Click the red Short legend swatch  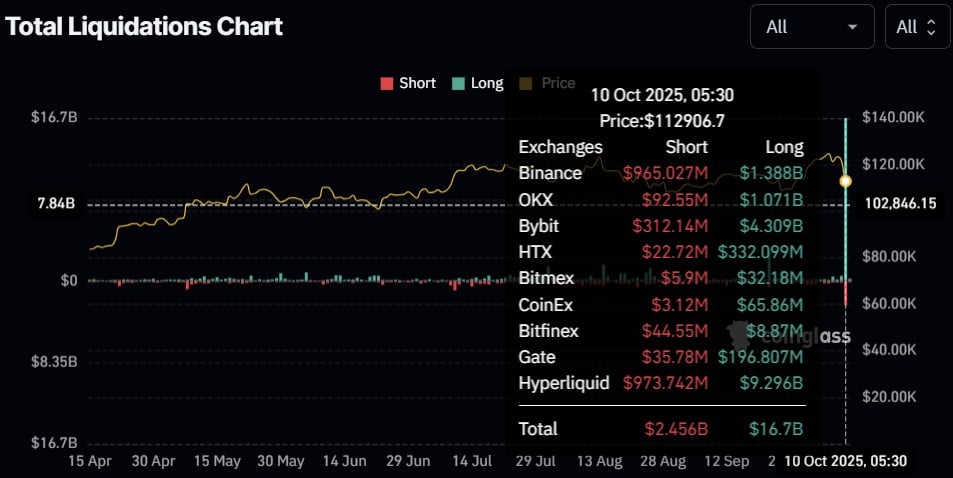[386, 83]
